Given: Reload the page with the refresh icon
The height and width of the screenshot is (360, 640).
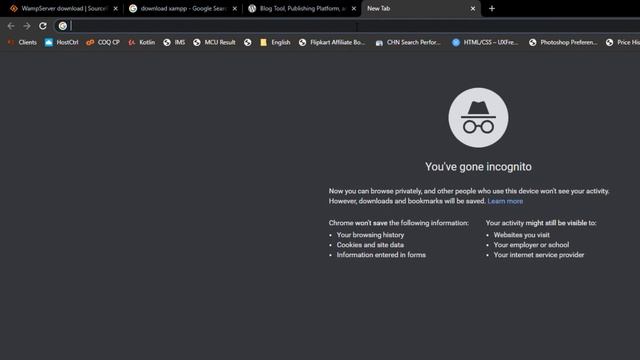Looking at the screenshot, I should 43,26.
